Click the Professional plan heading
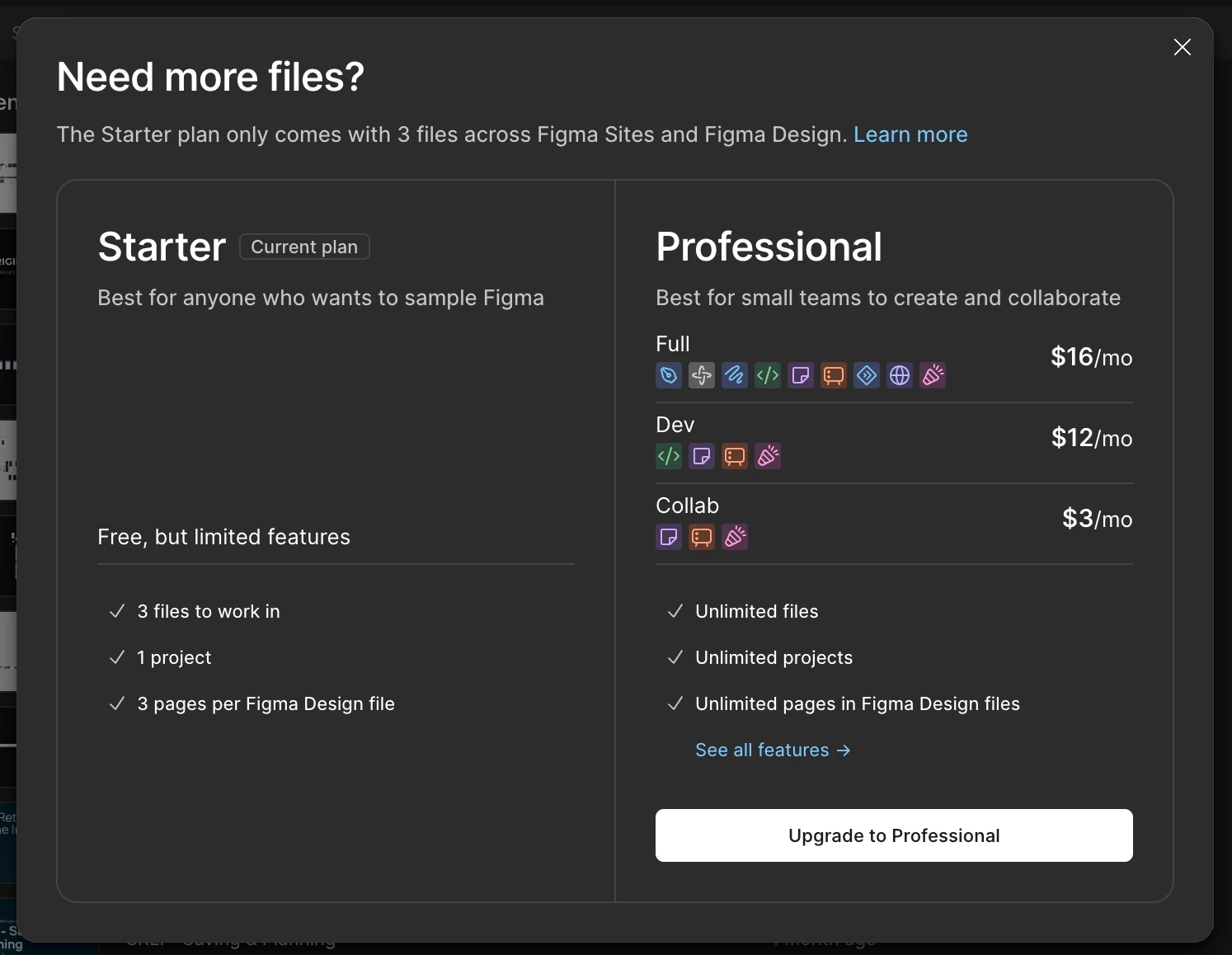 pyautogui.click(x=769, y=247)
